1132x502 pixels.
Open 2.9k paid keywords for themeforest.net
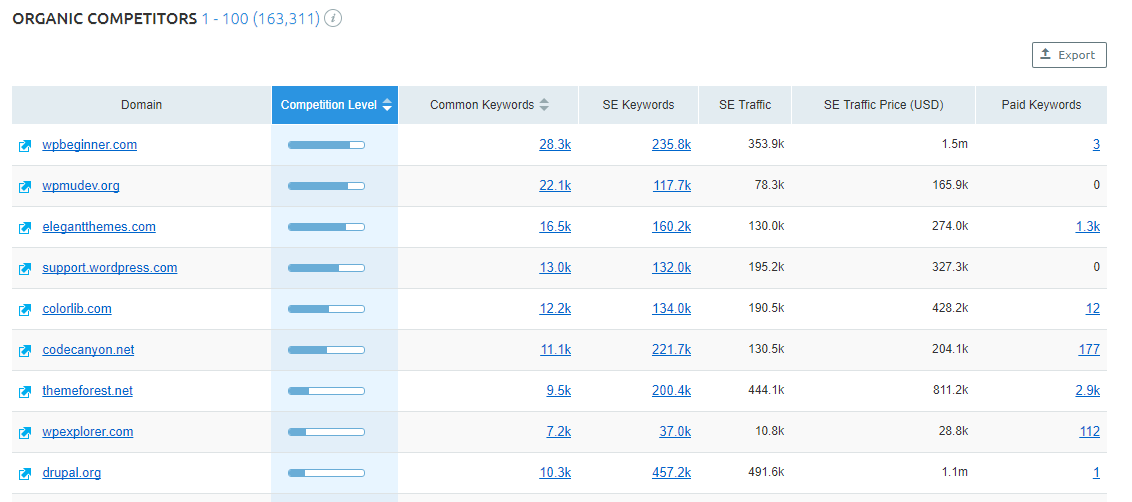tap(1087, 391)
